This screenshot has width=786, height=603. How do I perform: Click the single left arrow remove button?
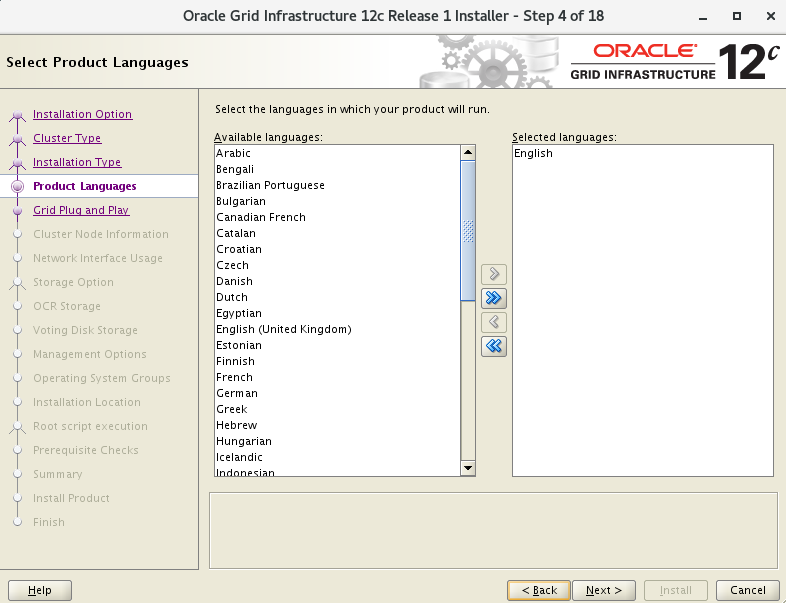(x=493, y=322)
